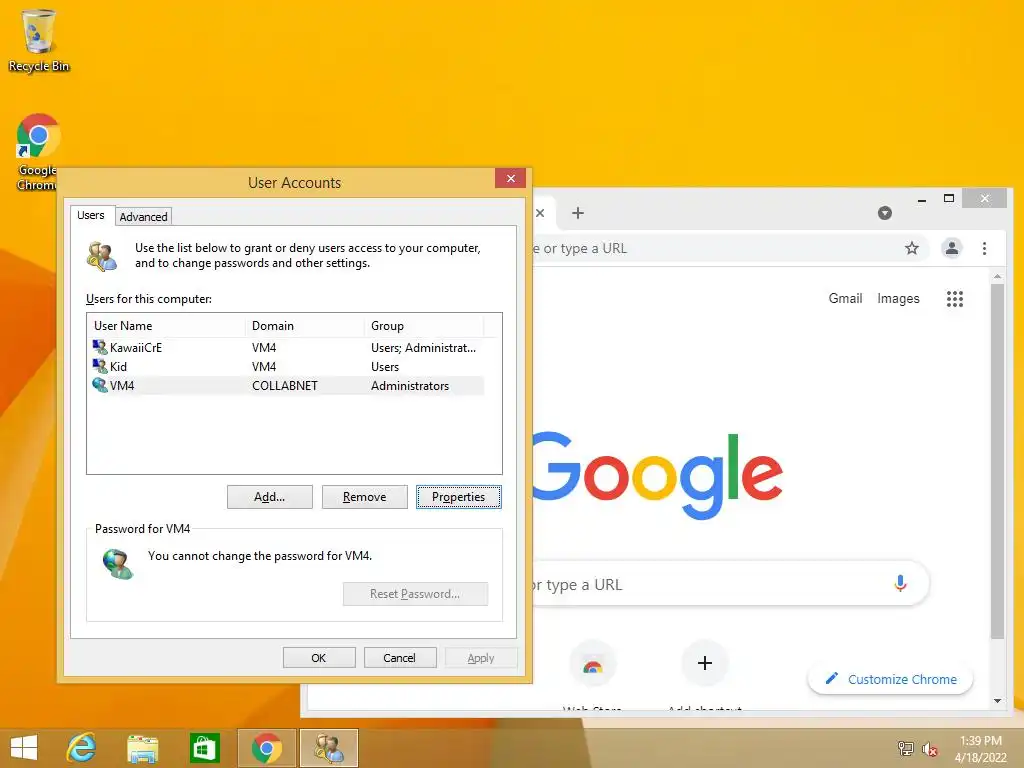The height and width of the screenshot is (768, 1024).
Task: Click the taskbar clock and date
Action: click(980, 748)
